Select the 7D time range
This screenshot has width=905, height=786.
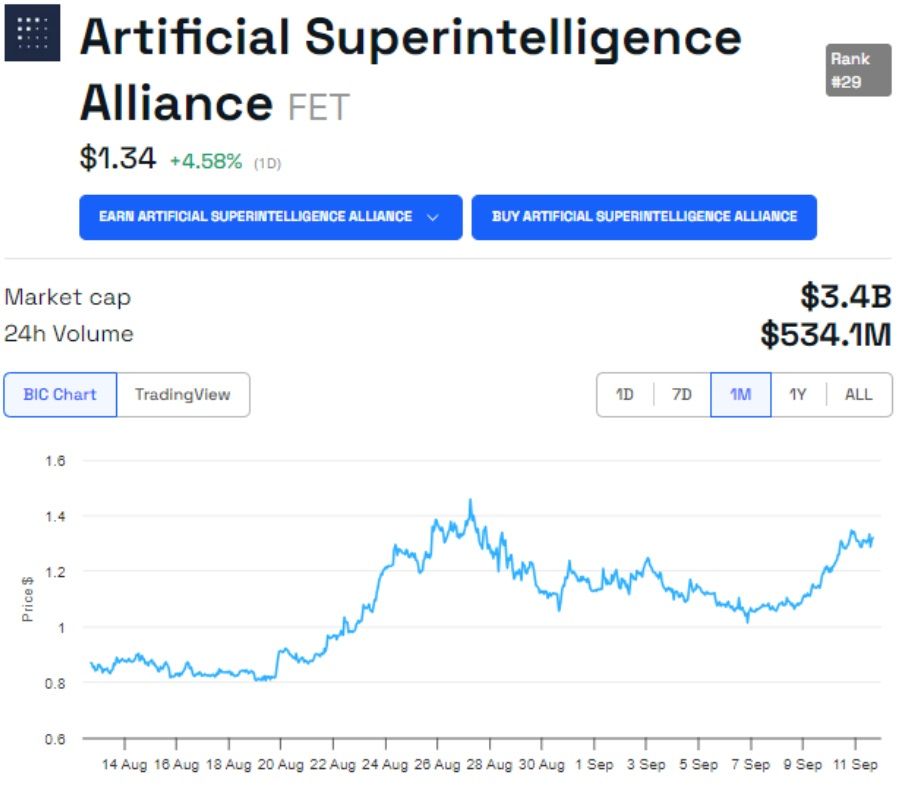[682, 394]
